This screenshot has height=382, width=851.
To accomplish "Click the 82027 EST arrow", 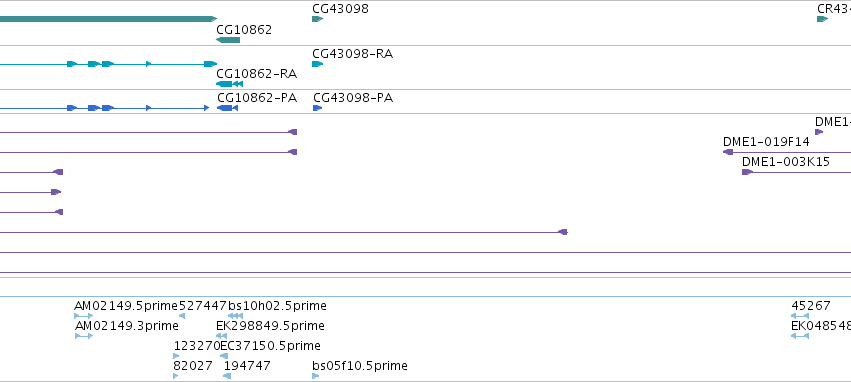I will coord(176,376).
